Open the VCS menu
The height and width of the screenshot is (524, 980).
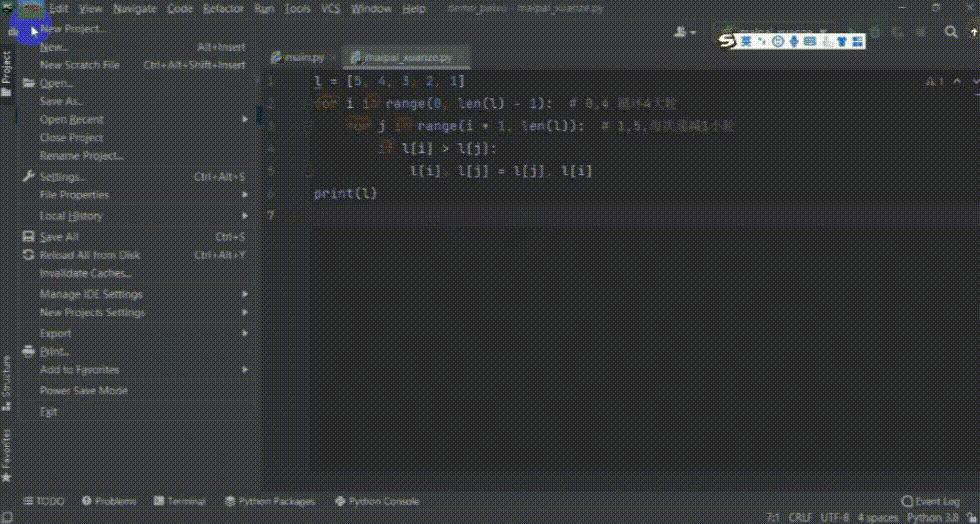(331, 9)
